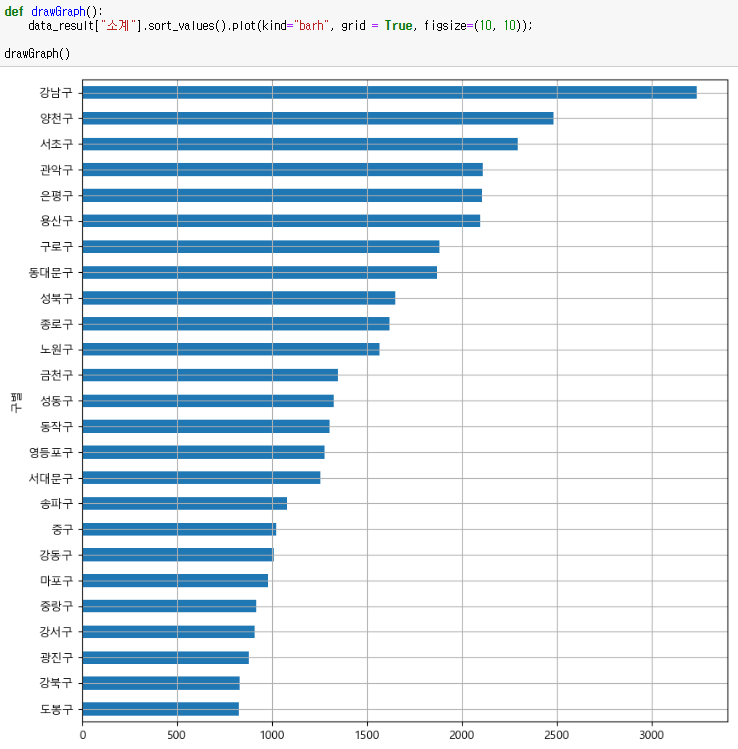Click the 구로구 axis label
This screenshot has height=749, width=738.
click(56, 246)
